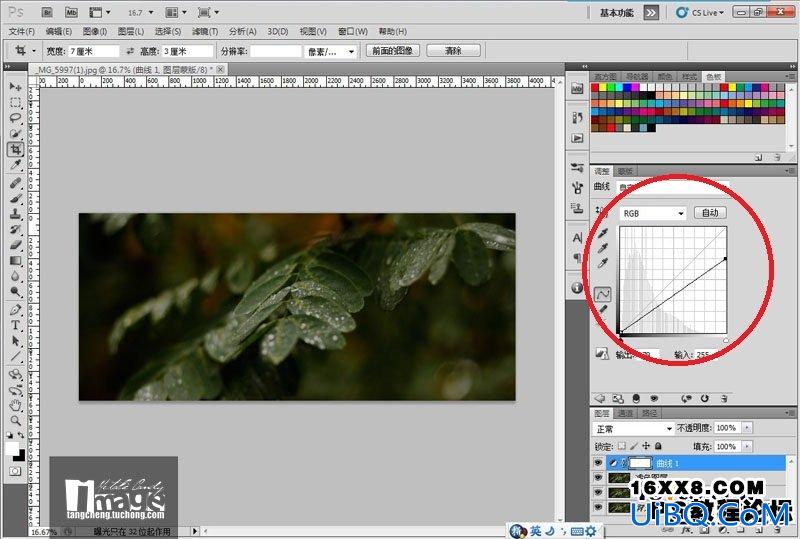This screenshot has width=800, height=539.
Task: Open the 文件(F) menu
Action: pos(22,32)
